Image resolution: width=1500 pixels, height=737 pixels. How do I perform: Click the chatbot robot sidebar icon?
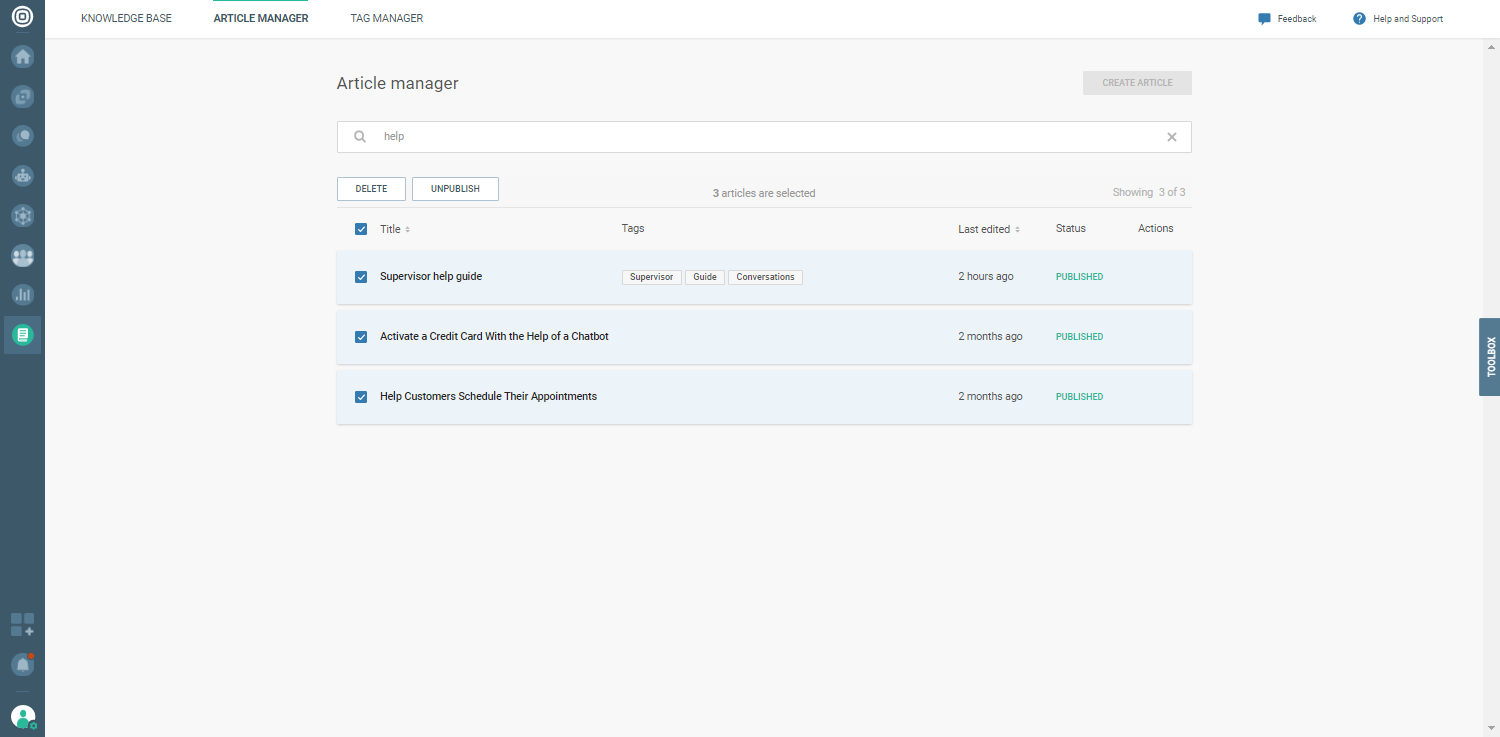click(x=22, y=175)
